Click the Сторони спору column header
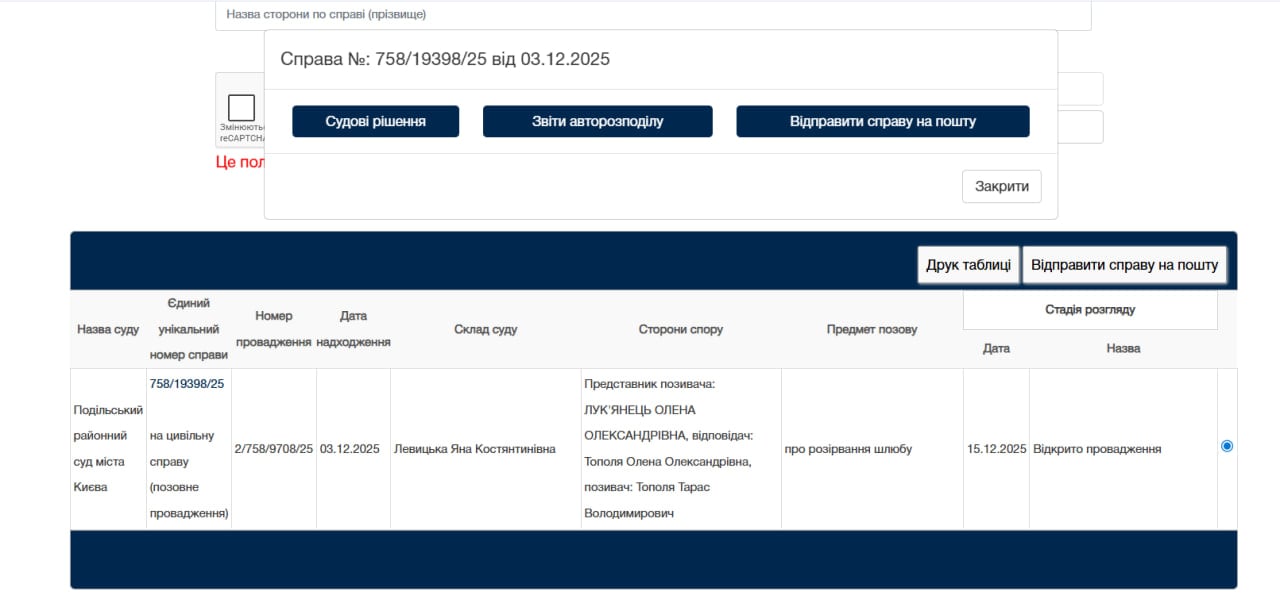The height and width of the screenshot is (599, 1280). [680, 329]
